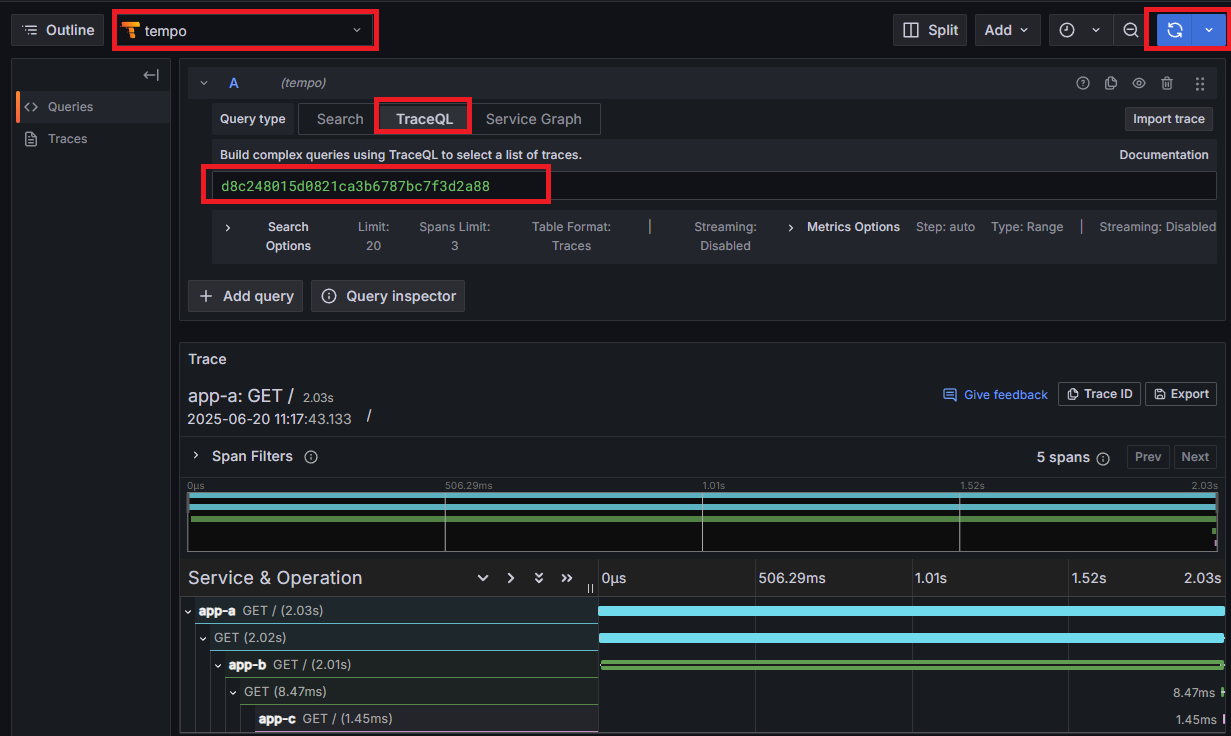This screenshot has height=736, width=1231.
Task: Open the Add dropdown menu
Action: tap(1007, 30)
